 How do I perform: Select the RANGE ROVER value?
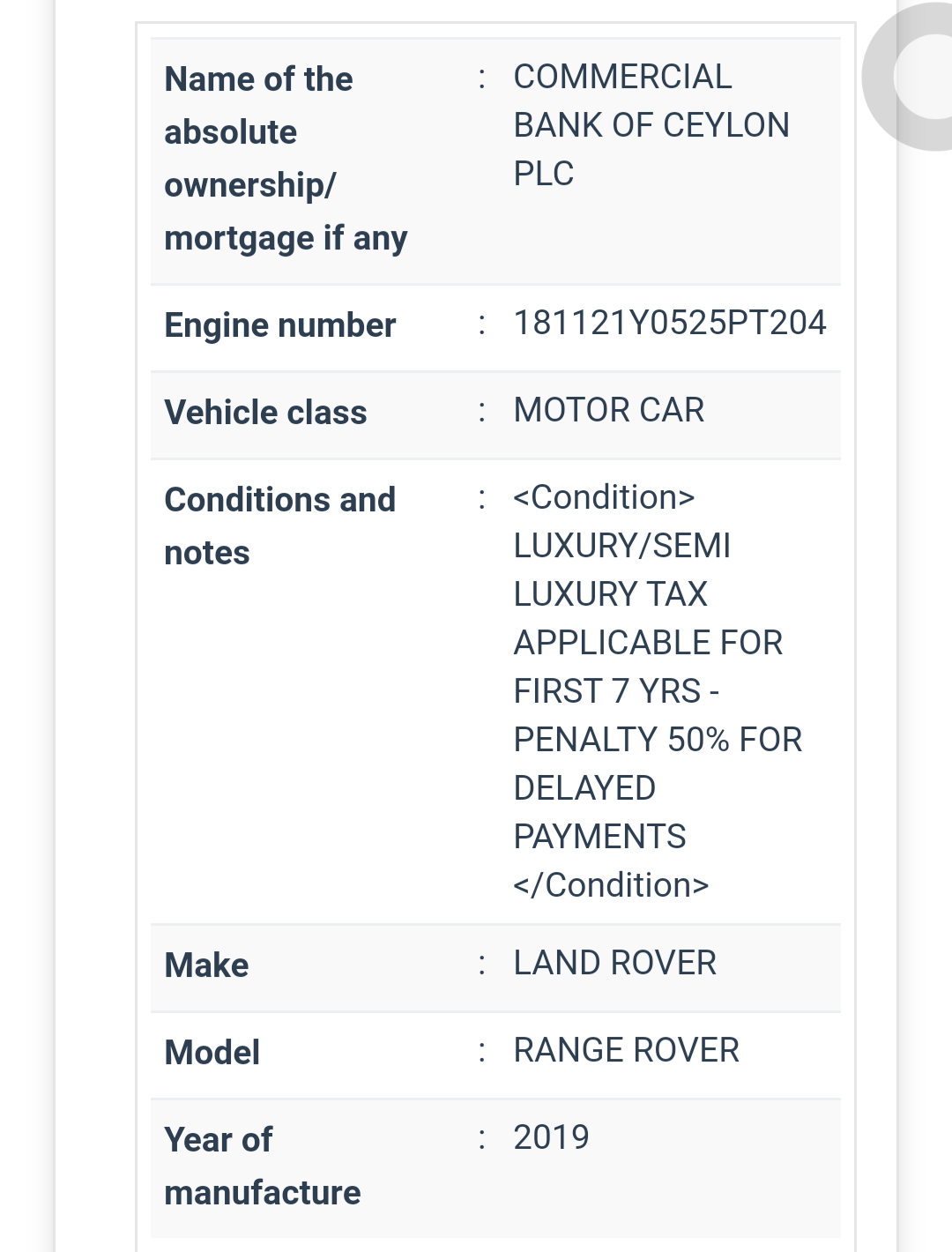pos(627,1050)
